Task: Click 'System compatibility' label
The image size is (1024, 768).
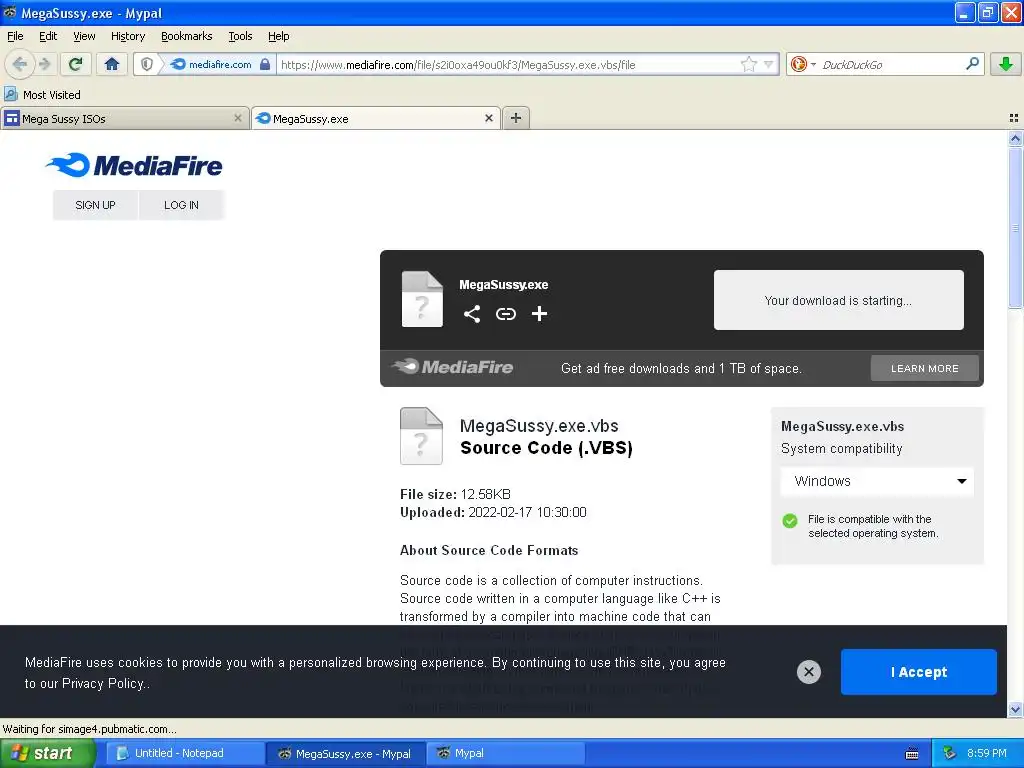Action: click(841, 449)
